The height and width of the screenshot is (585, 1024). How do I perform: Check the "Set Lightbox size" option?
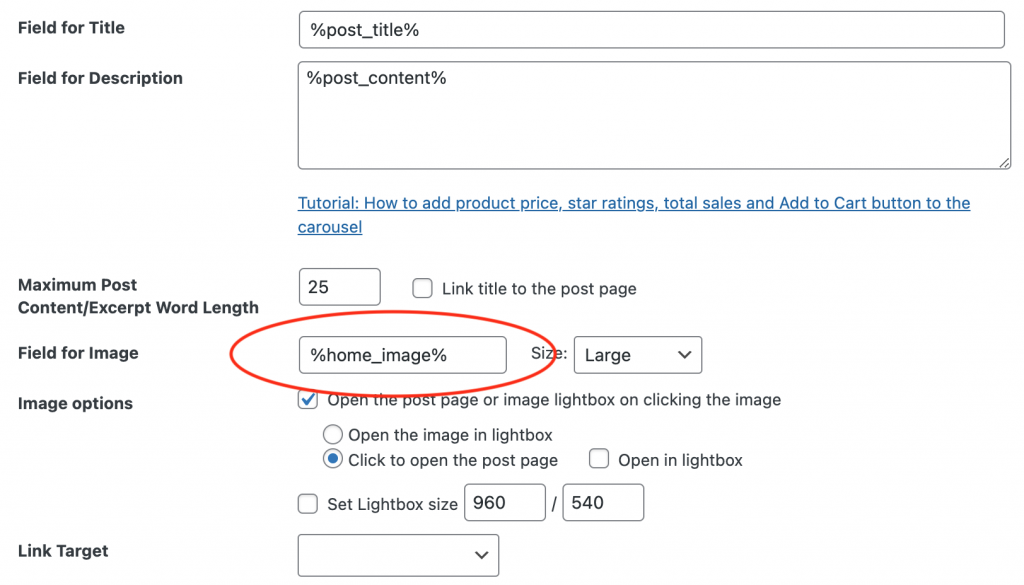pyautogui.click(x=308, y=504)
